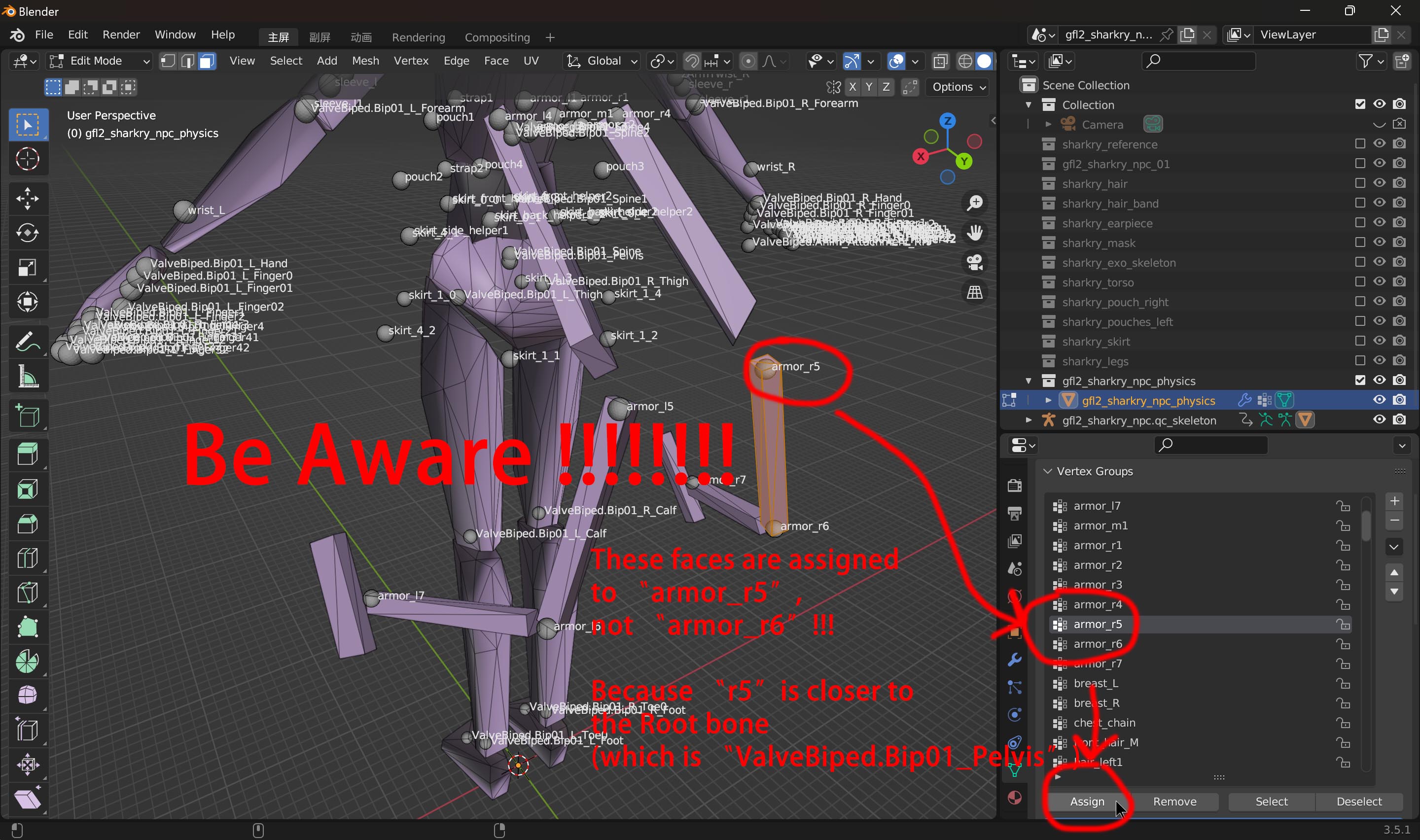Click the Assign button
This screenshot has width=1420, height=840.
pos(1087,802)
